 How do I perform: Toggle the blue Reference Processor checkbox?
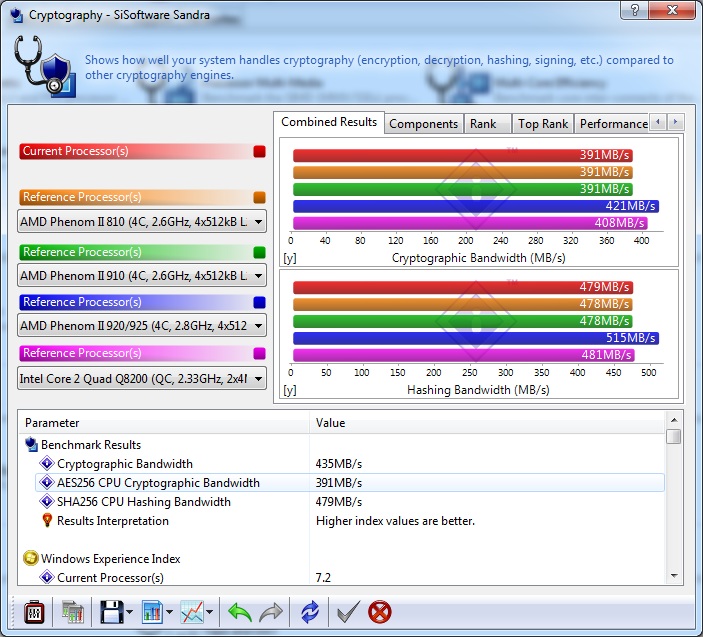(x=259, y=303)
